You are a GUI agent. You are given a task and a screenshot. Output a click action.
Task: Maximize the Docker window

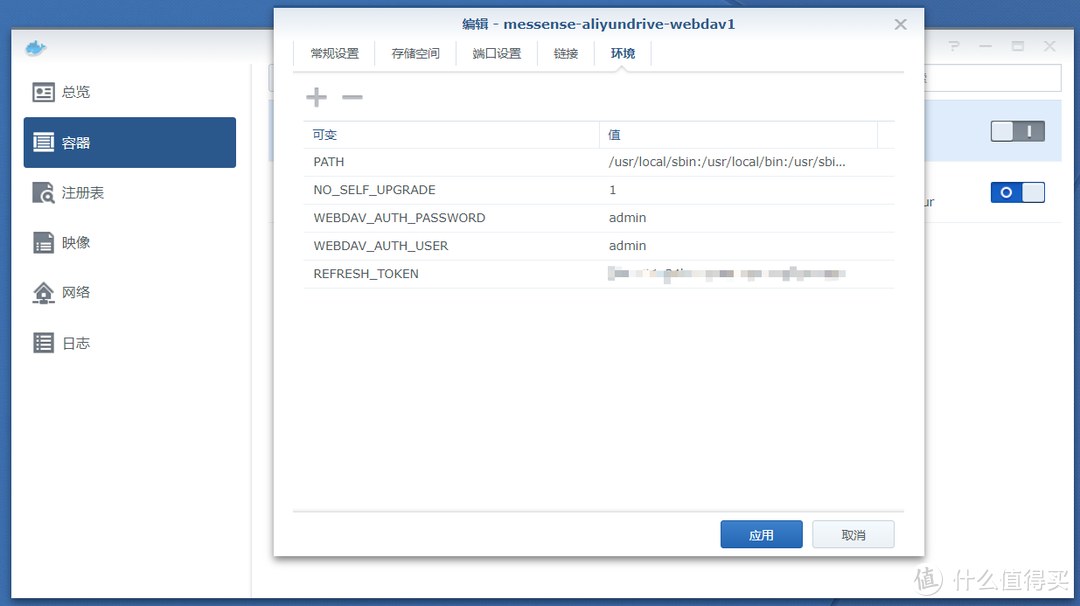coord(1017,46)
